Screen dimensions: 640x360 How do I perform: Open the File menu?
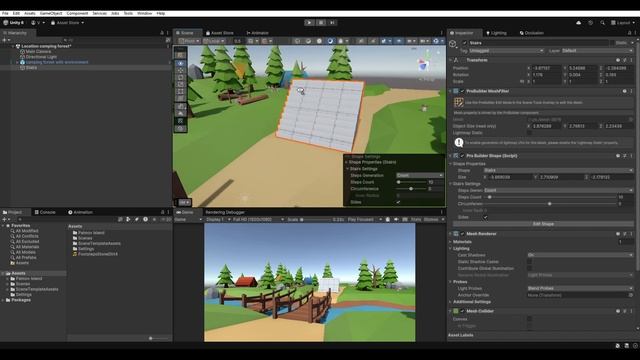(5, 13)
